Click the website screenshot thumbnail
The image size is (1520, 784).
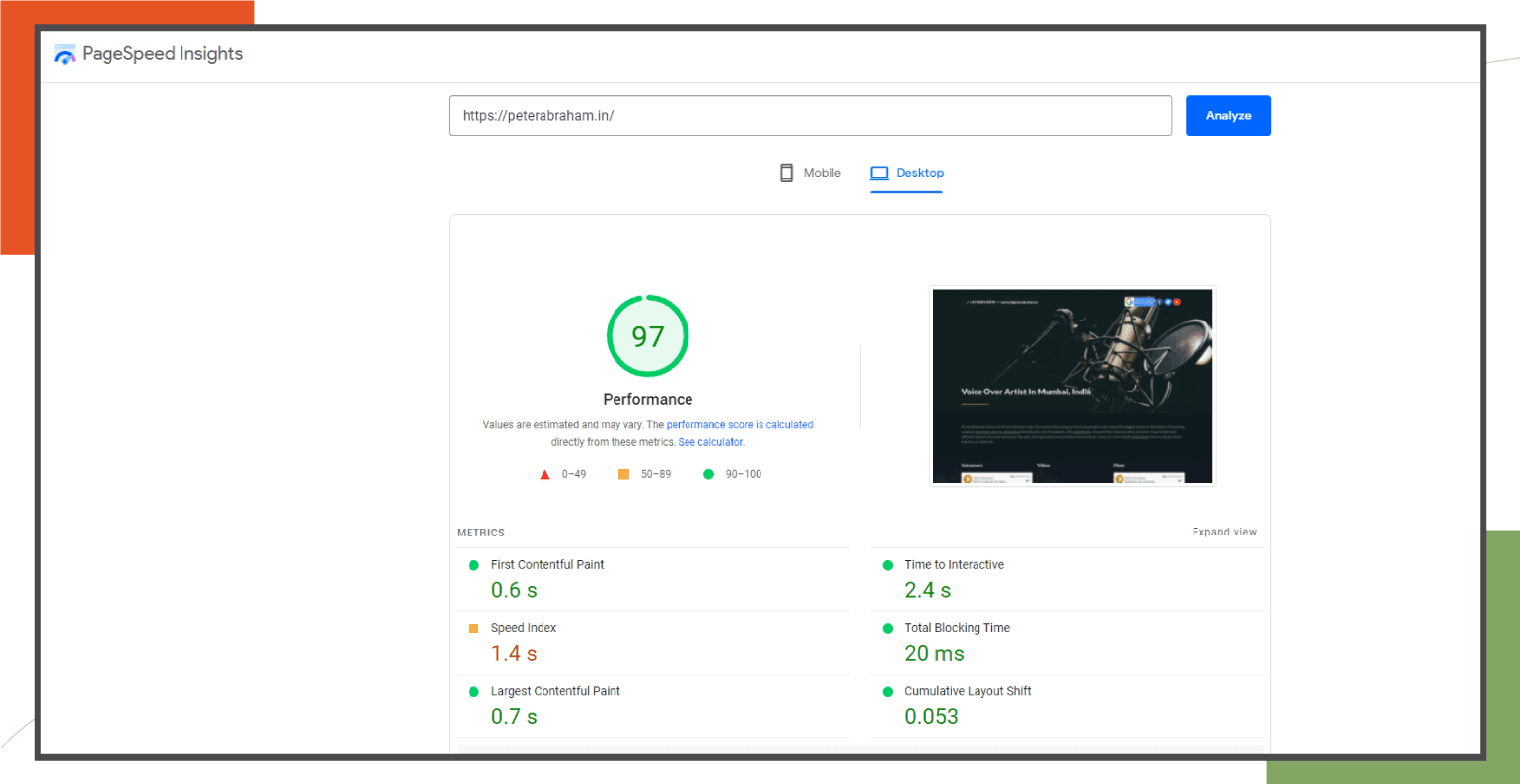pos(1072,386)
